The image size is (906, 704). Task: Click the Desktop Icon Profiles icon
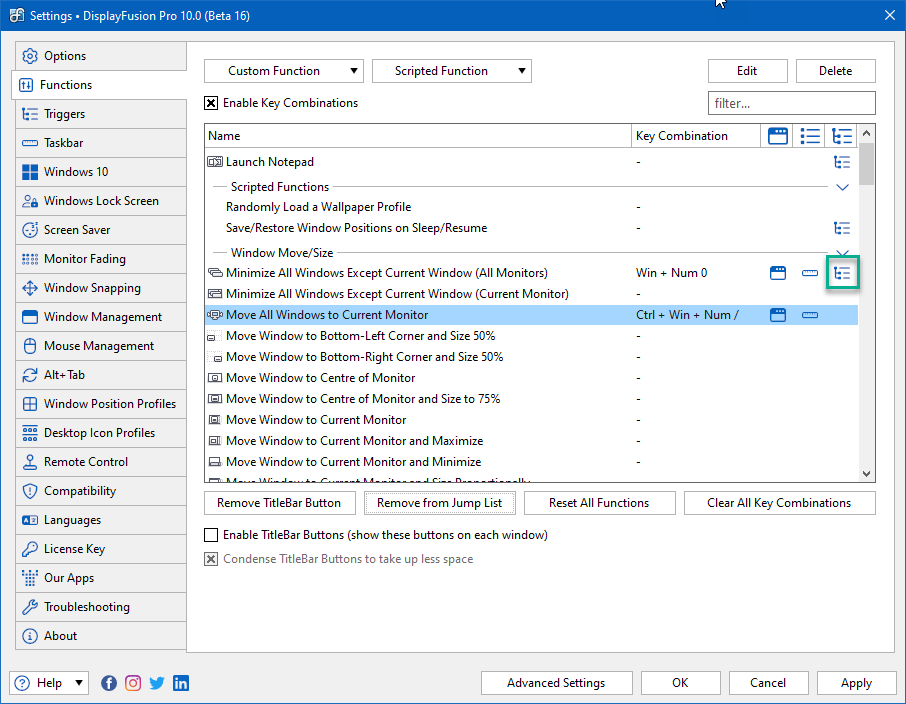pos(29,433)
